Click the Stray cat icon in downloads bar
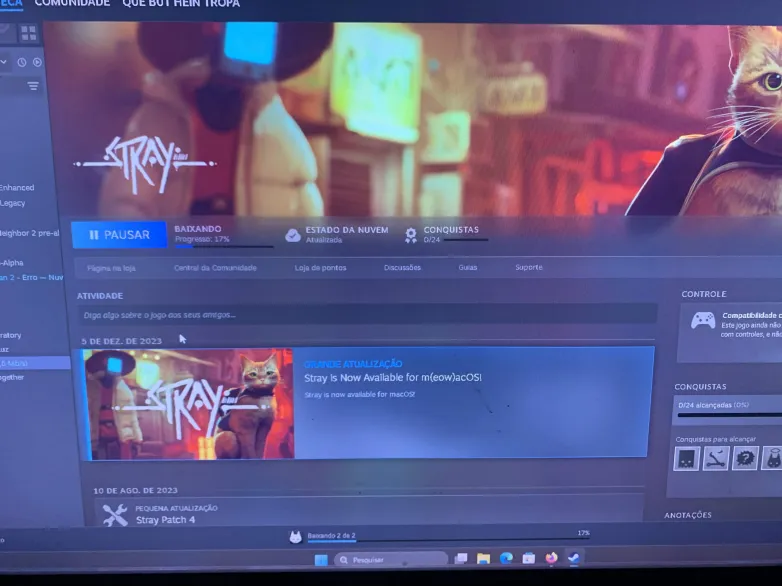Image resolution: width=782 pixels, height=586 pixels. pyautogui.click(x=296, y=537)
